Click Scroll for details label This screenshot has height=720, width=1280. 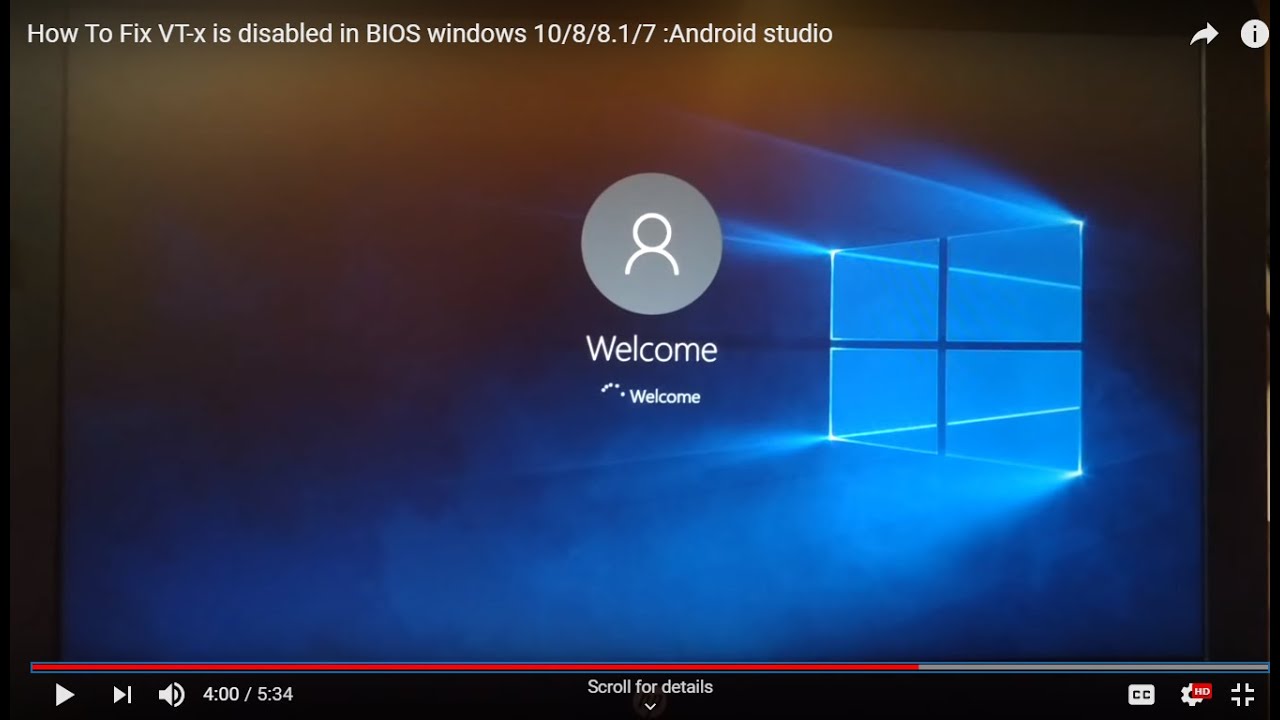[650, 687]
